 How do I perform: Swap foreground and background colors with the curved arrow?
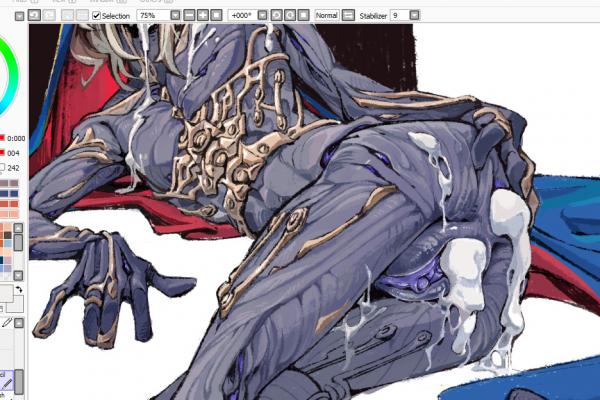point(18,290)
